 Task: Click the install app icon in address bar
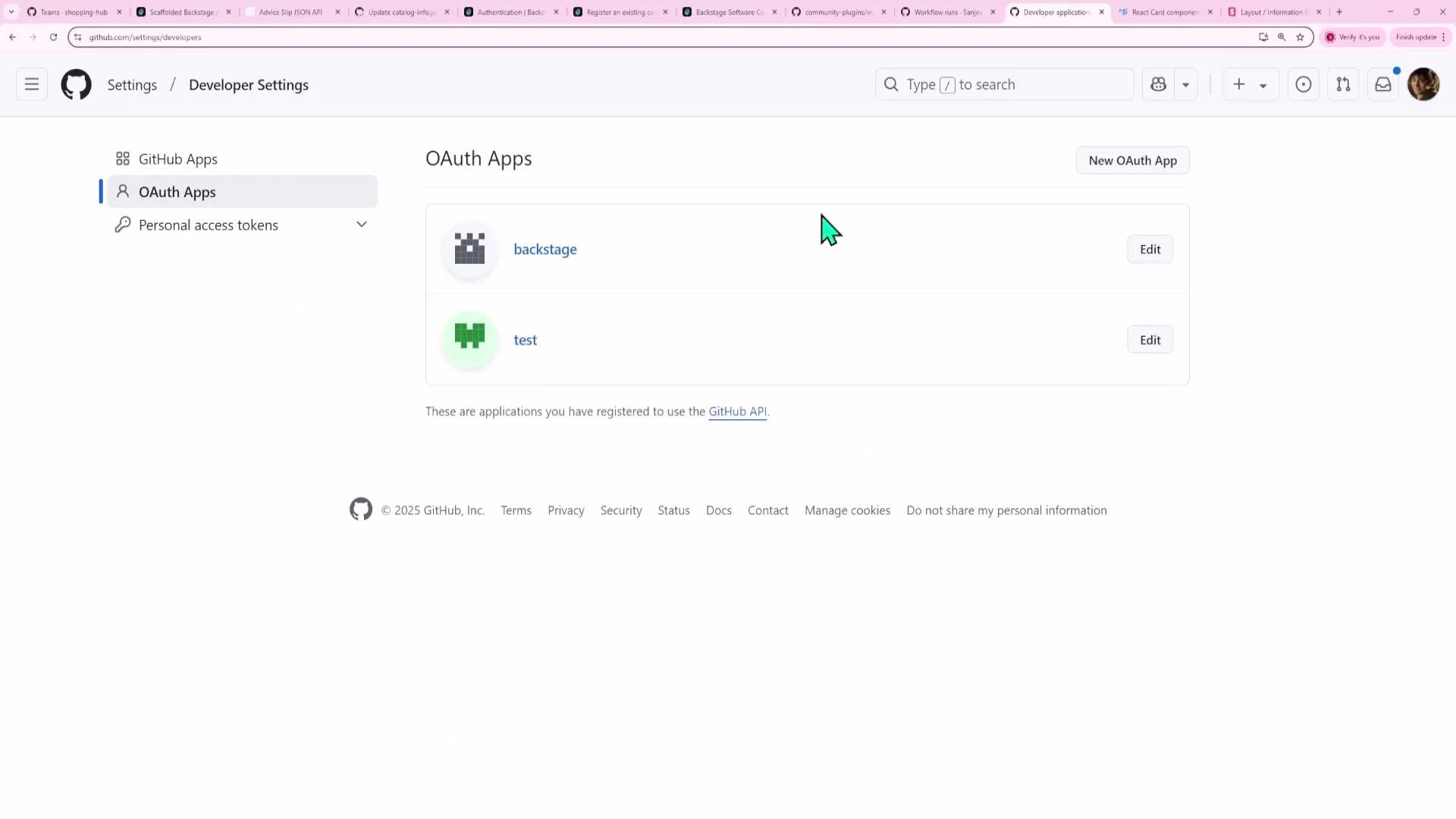pyautogui.click(x=1263, y=37)
